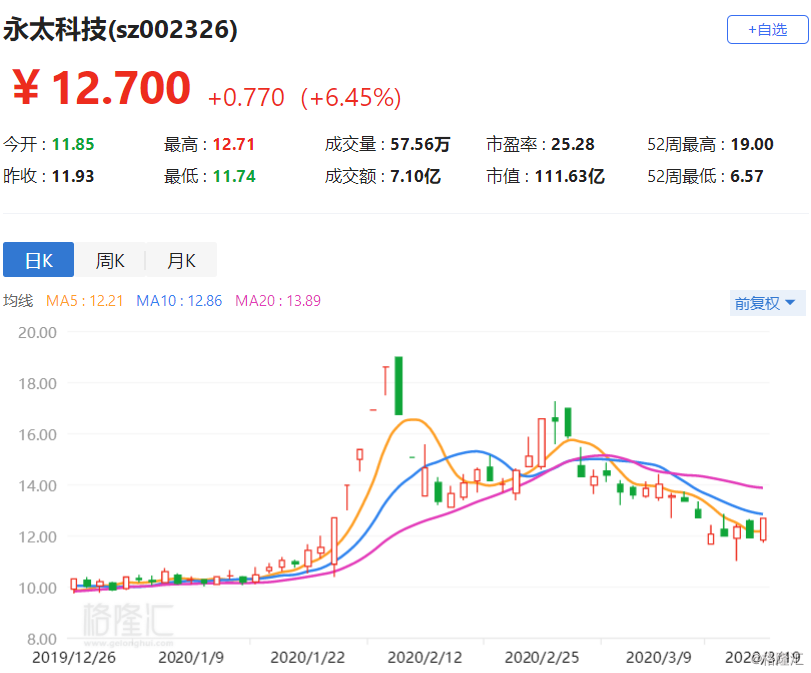Click 最高 high value 12.71

click(x=234, y=144)
